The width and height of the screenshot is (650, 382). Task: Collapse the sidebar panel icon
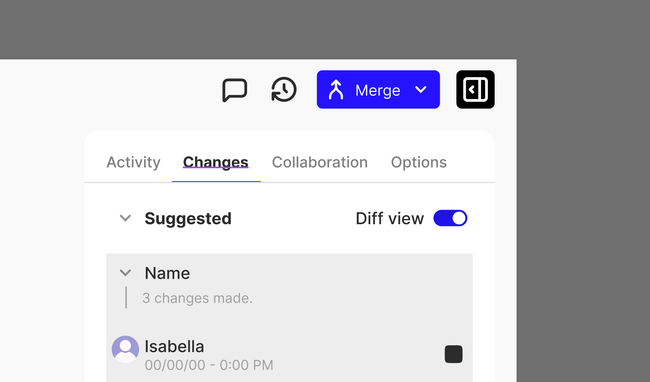tap(475, 89)
